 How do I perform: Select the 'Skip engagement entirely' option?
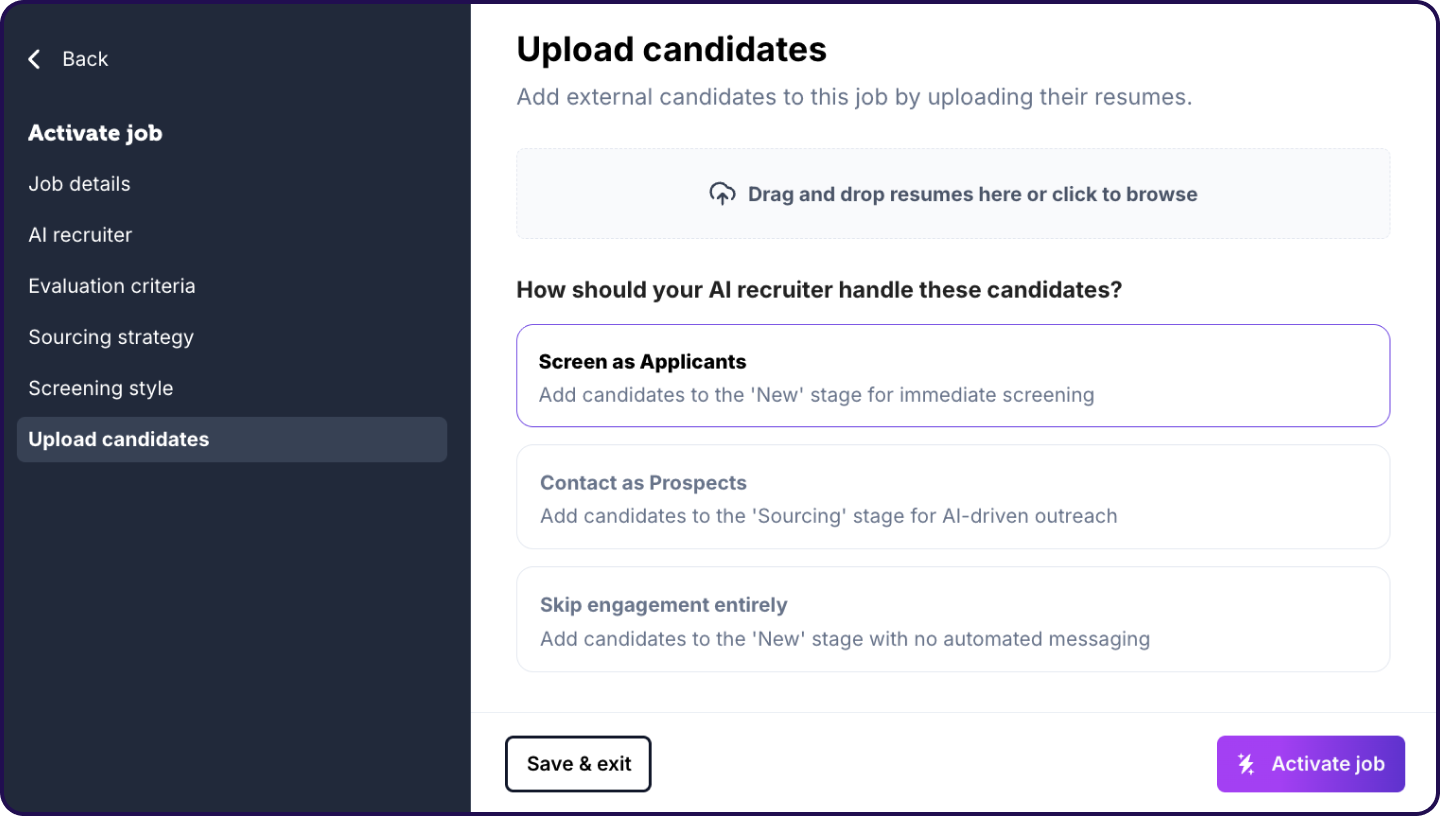tap(952, 619)
